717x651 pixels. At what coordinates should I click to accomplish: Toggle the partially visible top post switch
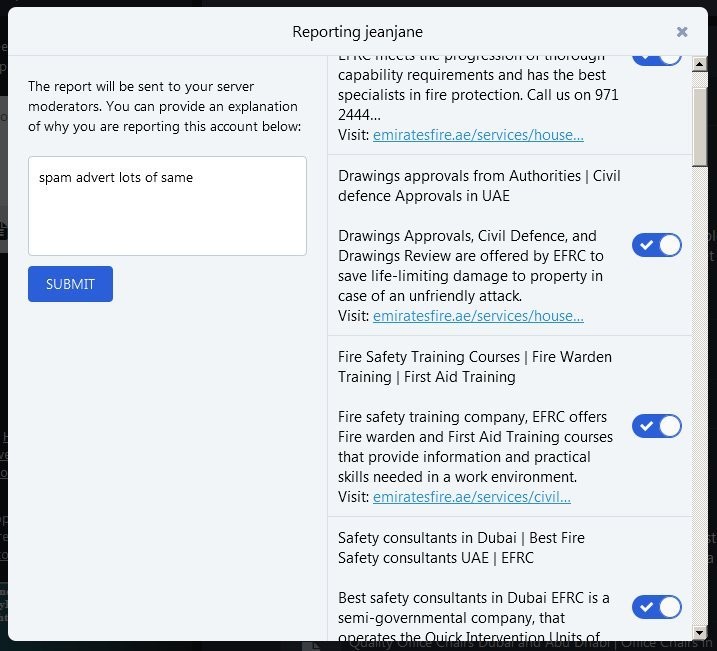point(657,60)
